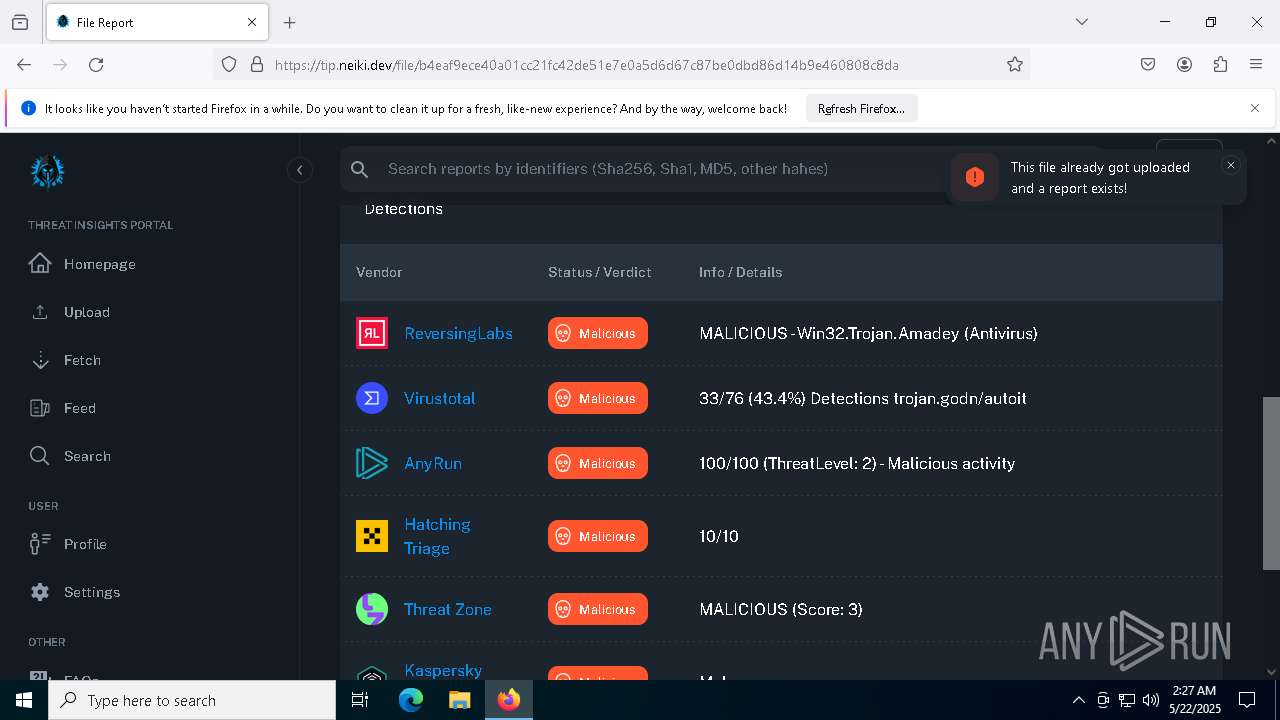The height and width of the screenshot is (720, 1280).
Task: Close the File Report tab
Action: coord(252,22)
